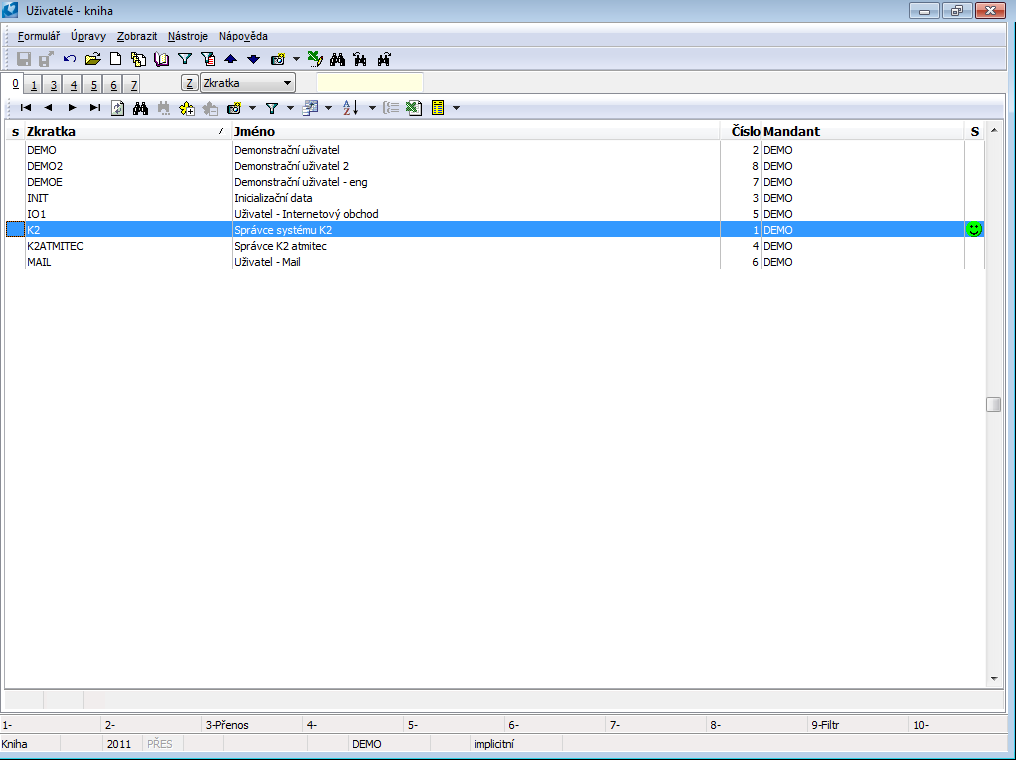Image resolution: width=1016 pixels, height=760 pixels.
Task: Open dropdown arrow beside column settings icon
Action: pos(329,108)
